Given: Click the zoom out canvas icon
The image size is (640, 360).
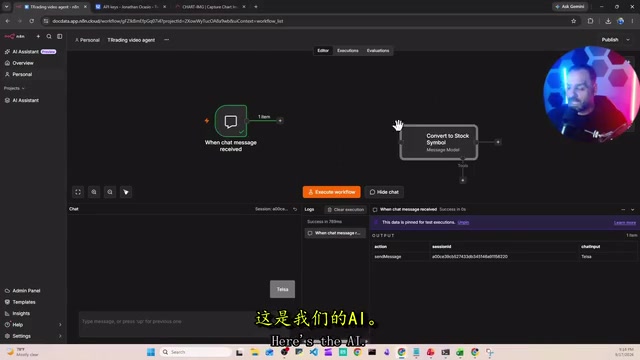Looking at the screenshot, I should [110, 192].
